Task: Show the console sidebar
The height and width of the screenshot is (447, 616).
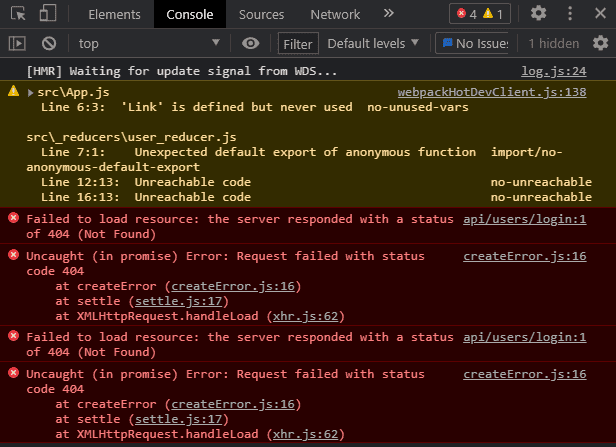Action: point(17,43)
